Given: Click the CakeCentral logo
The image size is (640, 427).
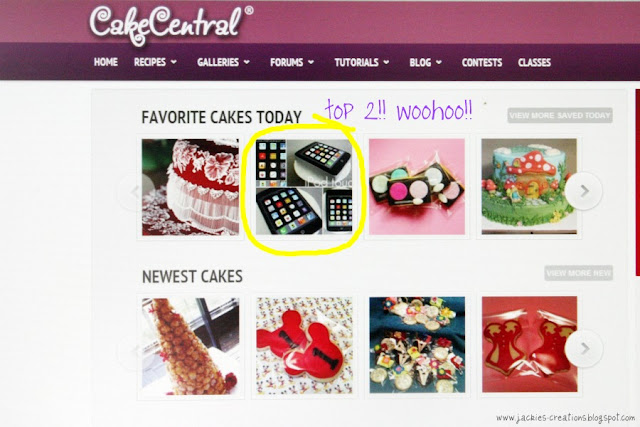Looking at the screenshot, I should point(171,24).
